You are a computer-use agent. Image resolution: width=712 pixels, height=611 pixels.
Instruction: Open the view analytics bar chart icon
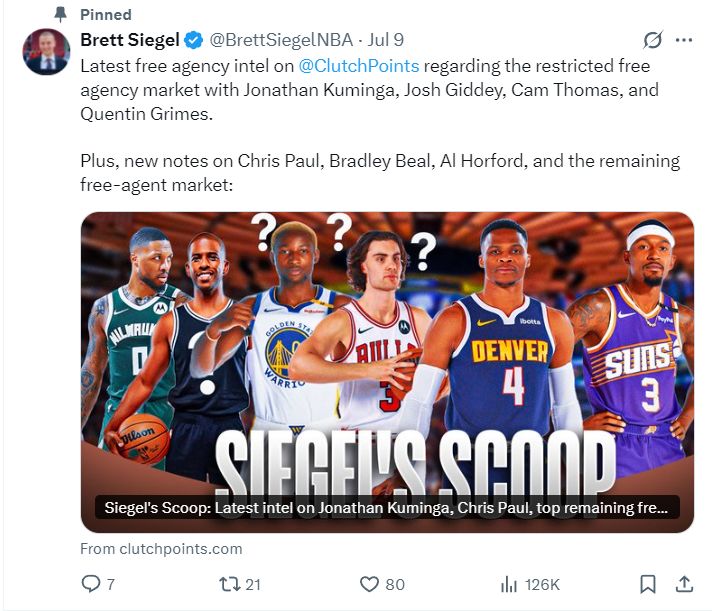509,584
